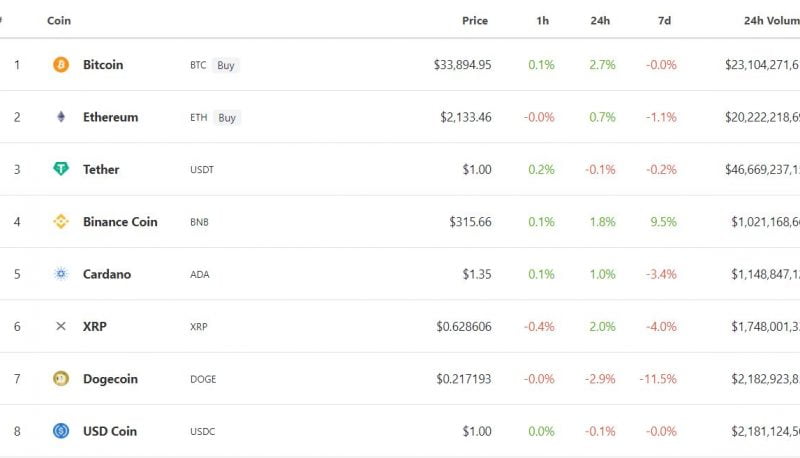Sort table by Coin column header
The image size is (800, 458).
point(59,20)
